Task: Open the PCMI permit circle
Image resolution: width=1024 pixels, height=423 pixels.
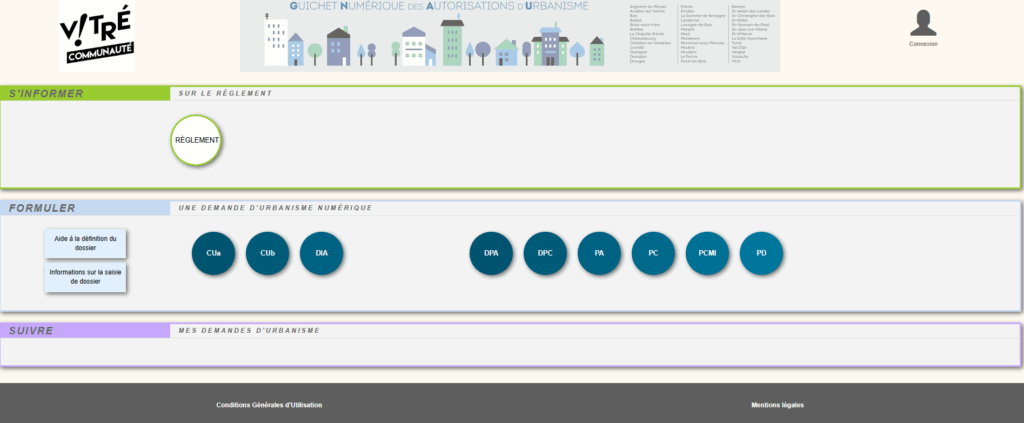Action: (x=707, y=253)
